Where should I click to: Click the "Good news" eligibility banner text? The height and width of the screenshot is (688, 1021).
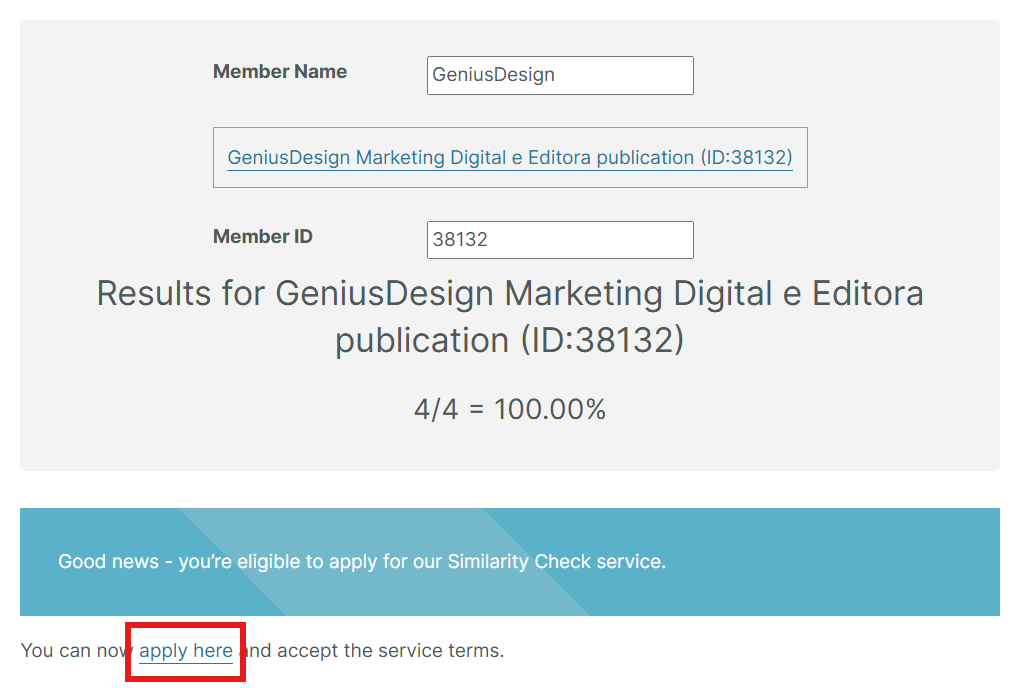(x=361, y=562)
